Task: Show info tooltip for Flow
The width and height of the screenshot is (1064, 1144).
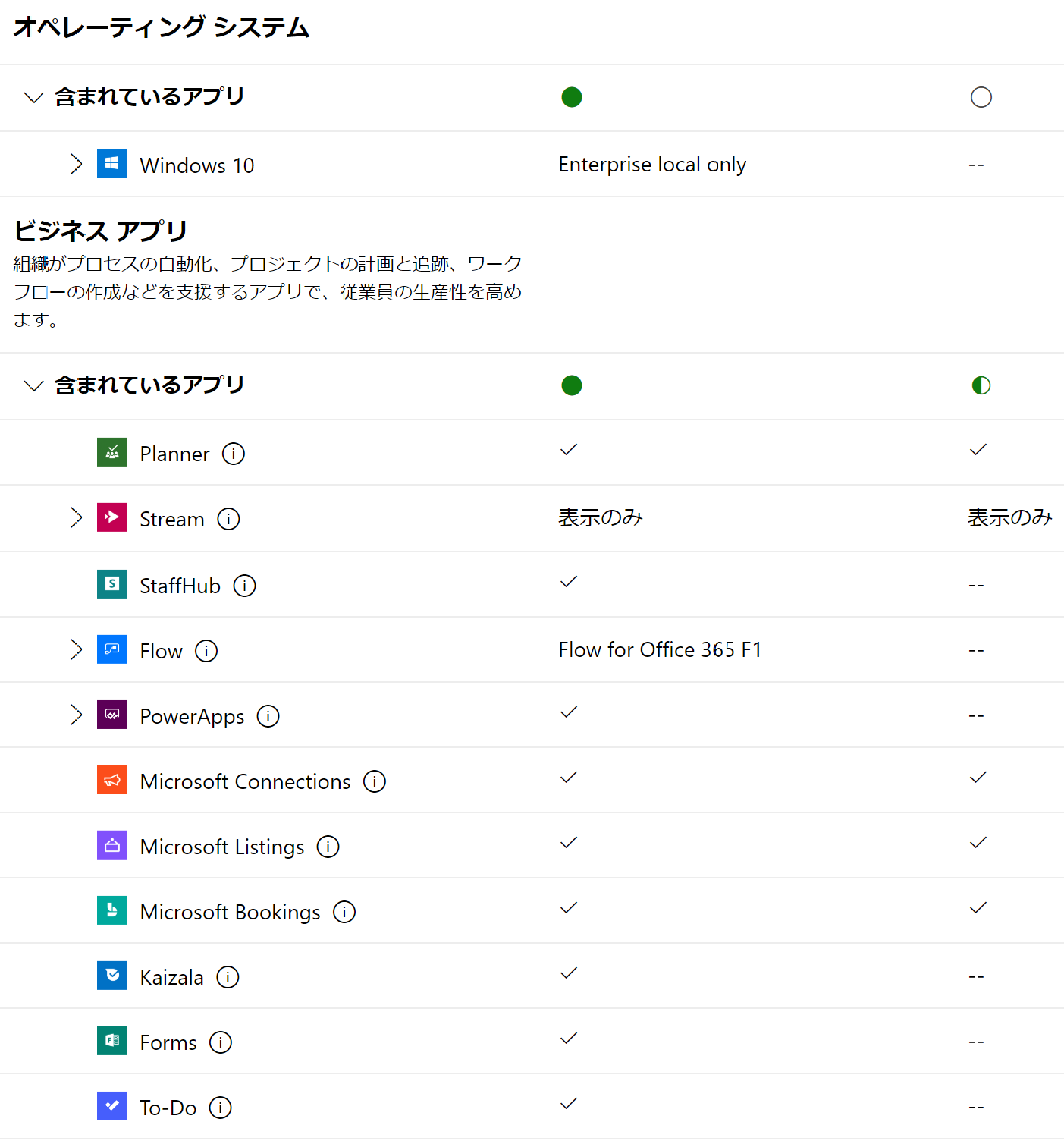Action: (x=206, y=651)
